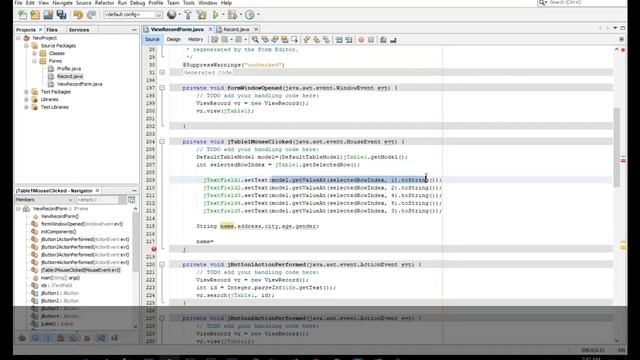Click the Start Macro Recording red icon

tap(361, 40)
